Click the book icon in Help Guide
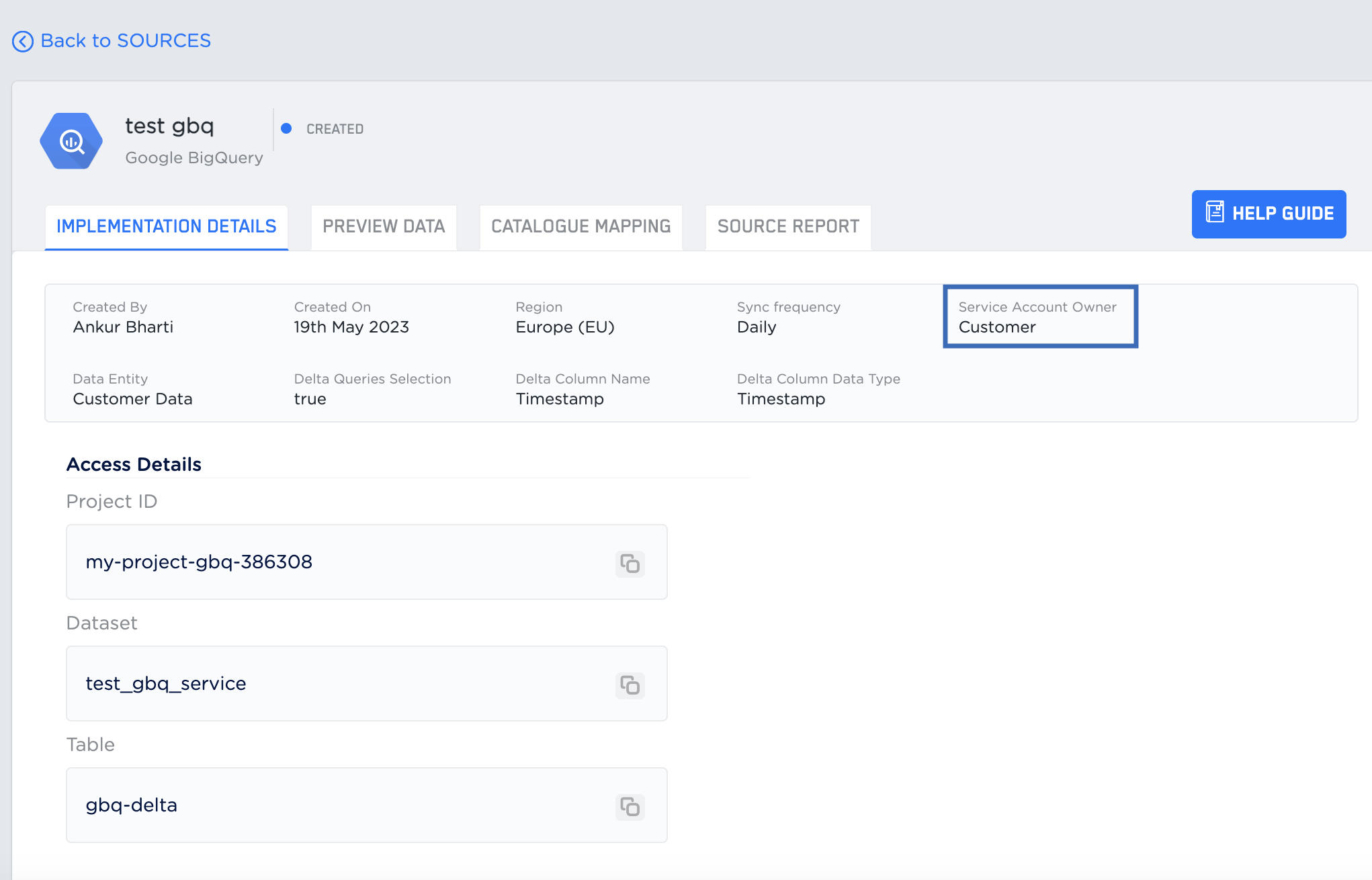Image resolution: width=1372 pixels, height=880 pixels. point(1214,212)
